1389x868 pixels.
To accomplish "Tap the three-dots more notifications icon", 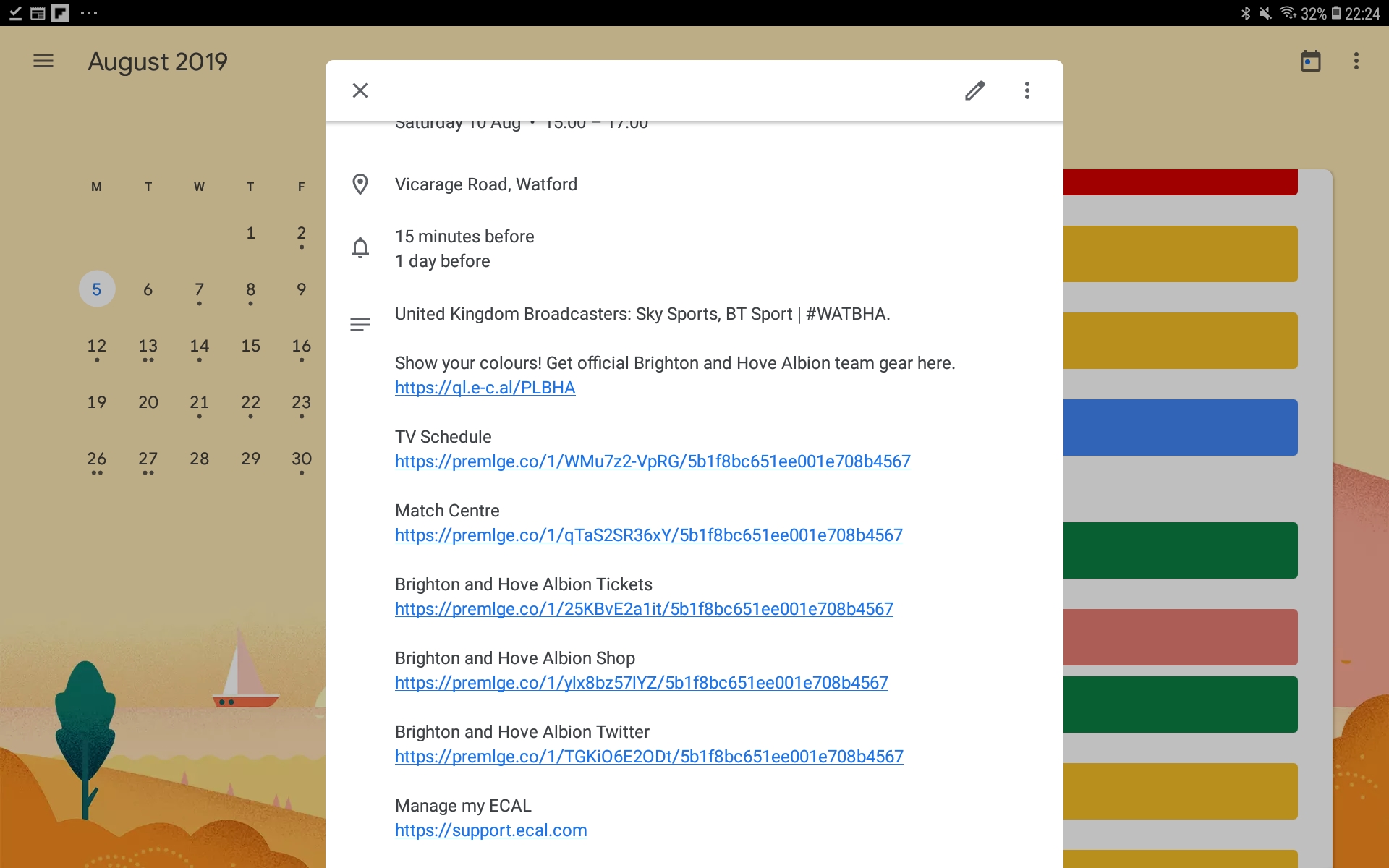I will 89,13.
